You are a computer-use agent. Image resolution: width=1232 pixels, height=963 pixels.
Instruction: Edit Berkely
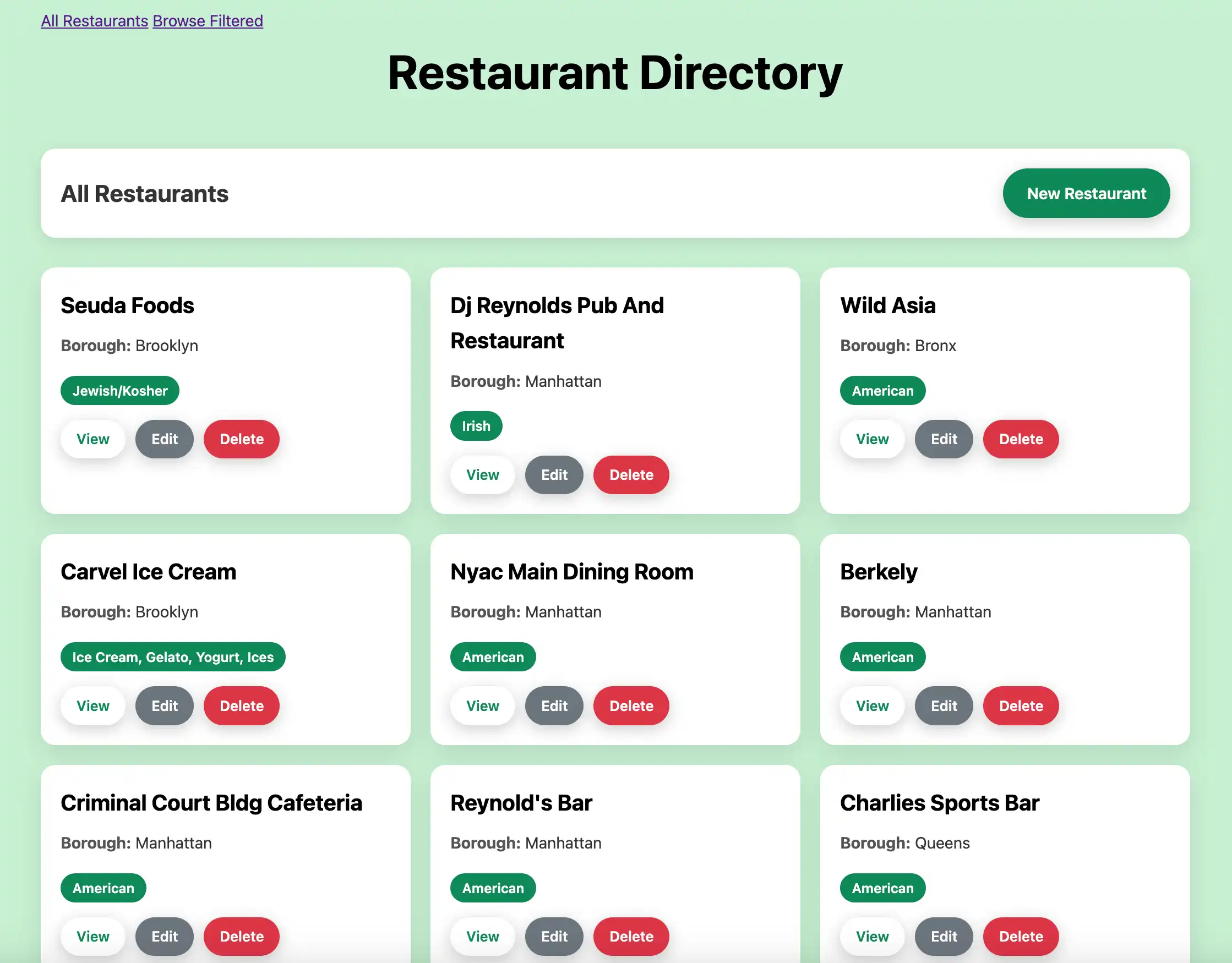943,705
